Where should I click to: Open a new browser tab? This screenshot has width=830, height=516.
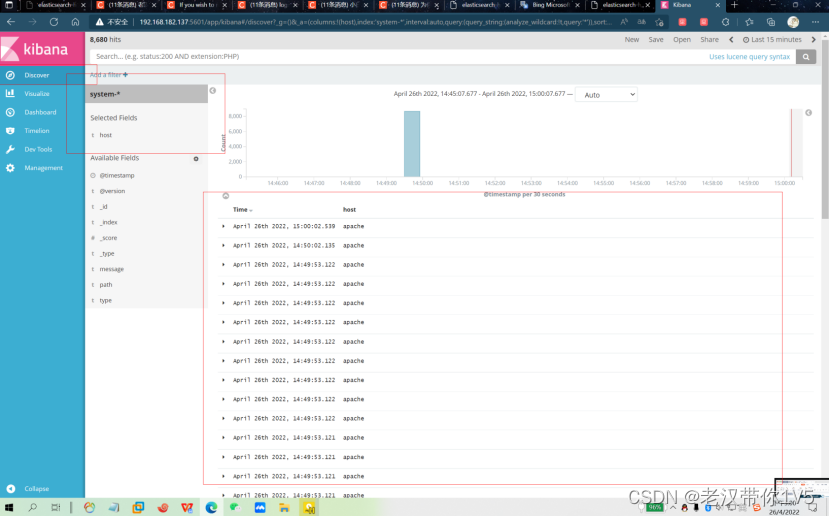(x=734, y=5)
